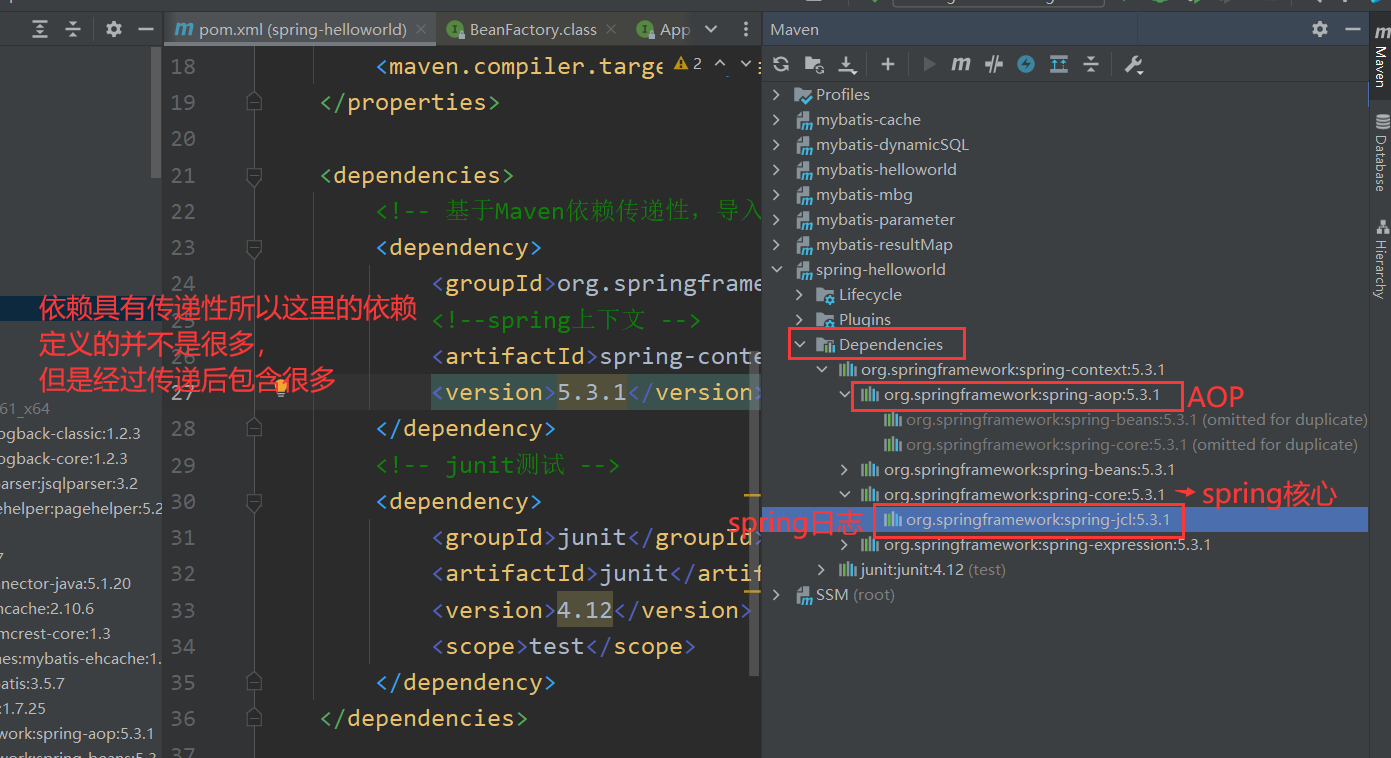Collapse spring-helloworld project node

click(x=777, y=269)
